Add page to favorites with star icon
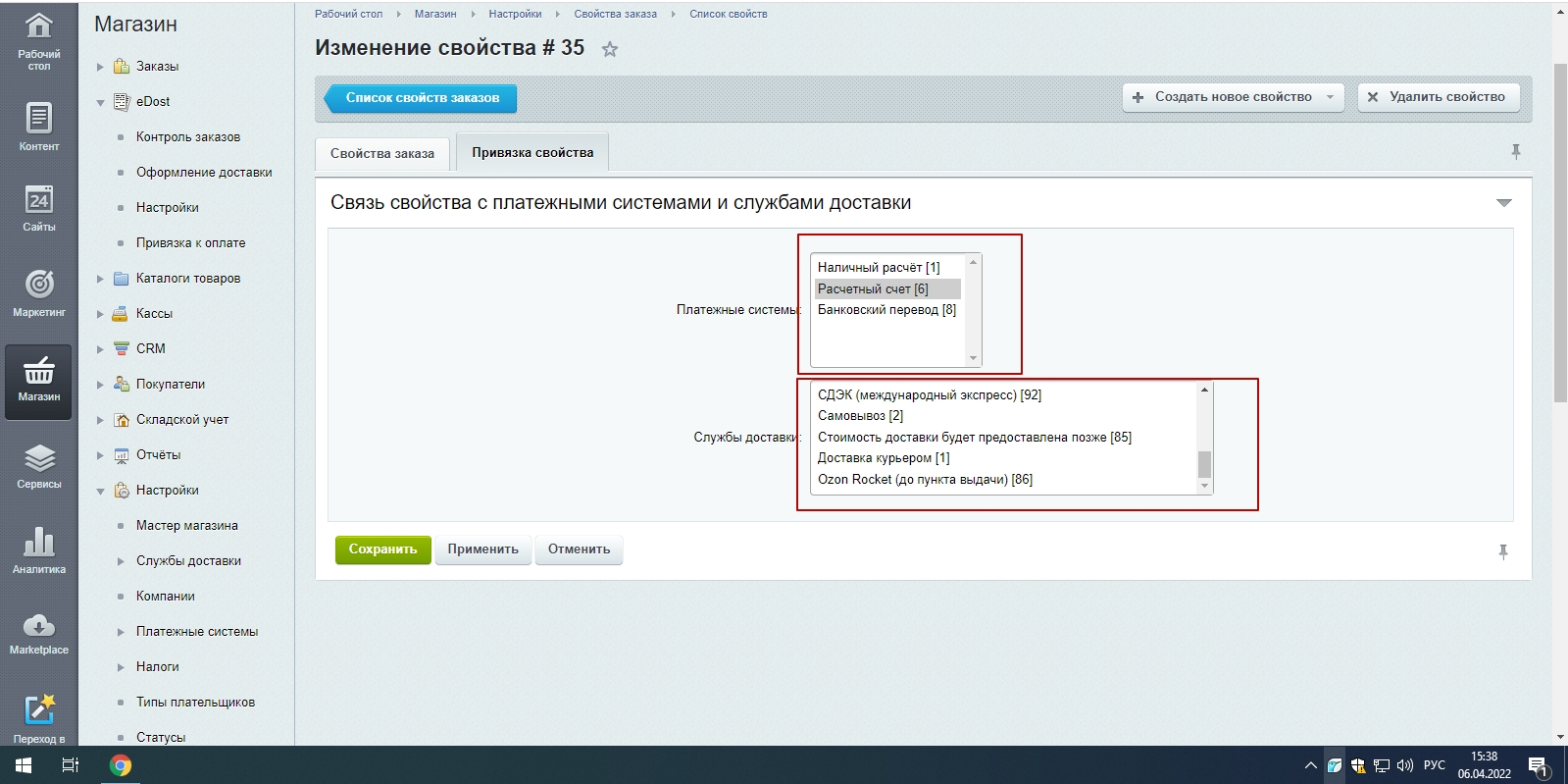The height and width of the screenshot is (784, 1568). point(610,49)
